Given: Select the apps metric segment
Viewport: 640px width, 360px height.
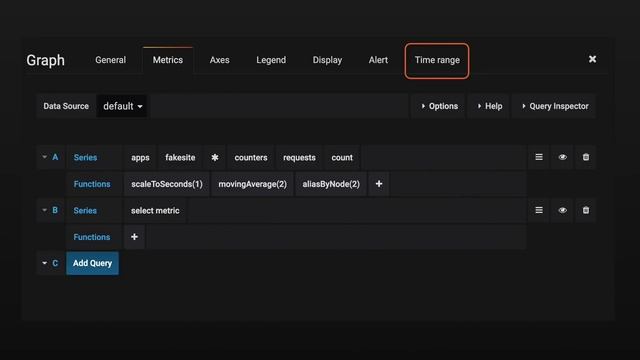Looking at the screenshot, I should (x=140, y=158).
